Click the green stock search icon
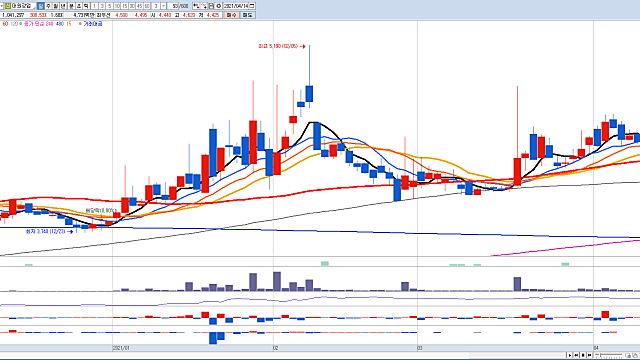Image resolution: width=640 pixels, height=360 pixels. click(7, 6)
